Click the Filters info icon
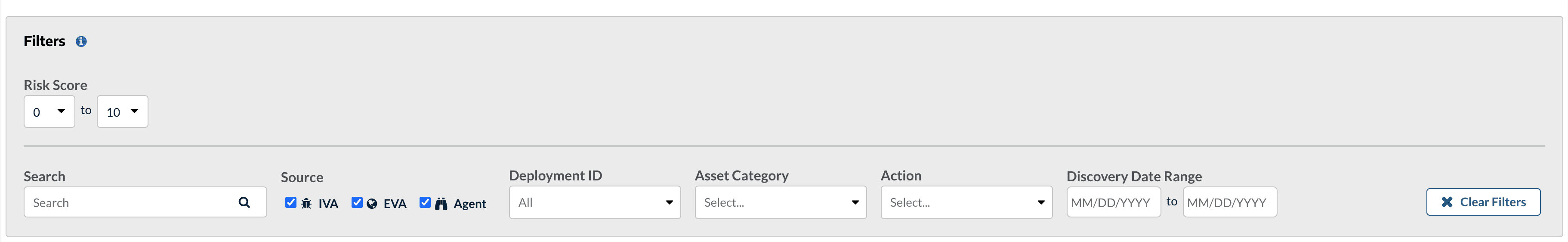Viewport: 1568px width, 242px height. coord(81,41)
